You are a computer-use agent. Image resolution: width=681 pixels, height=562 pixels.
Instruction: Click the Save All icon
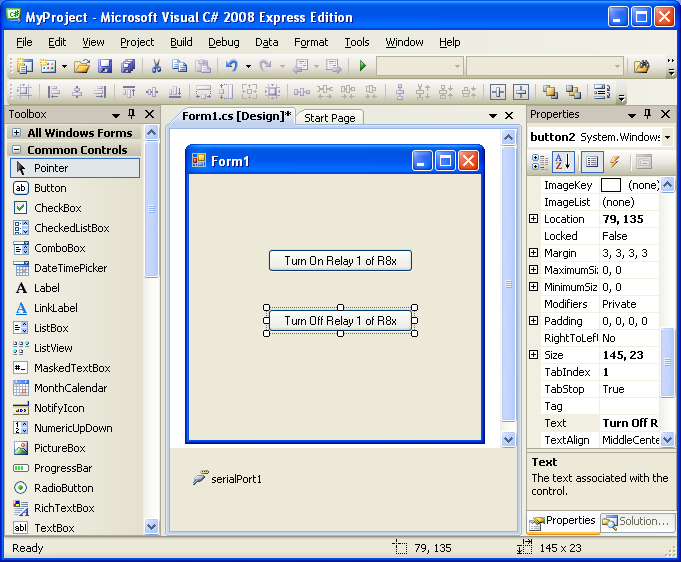coord(128,66)
